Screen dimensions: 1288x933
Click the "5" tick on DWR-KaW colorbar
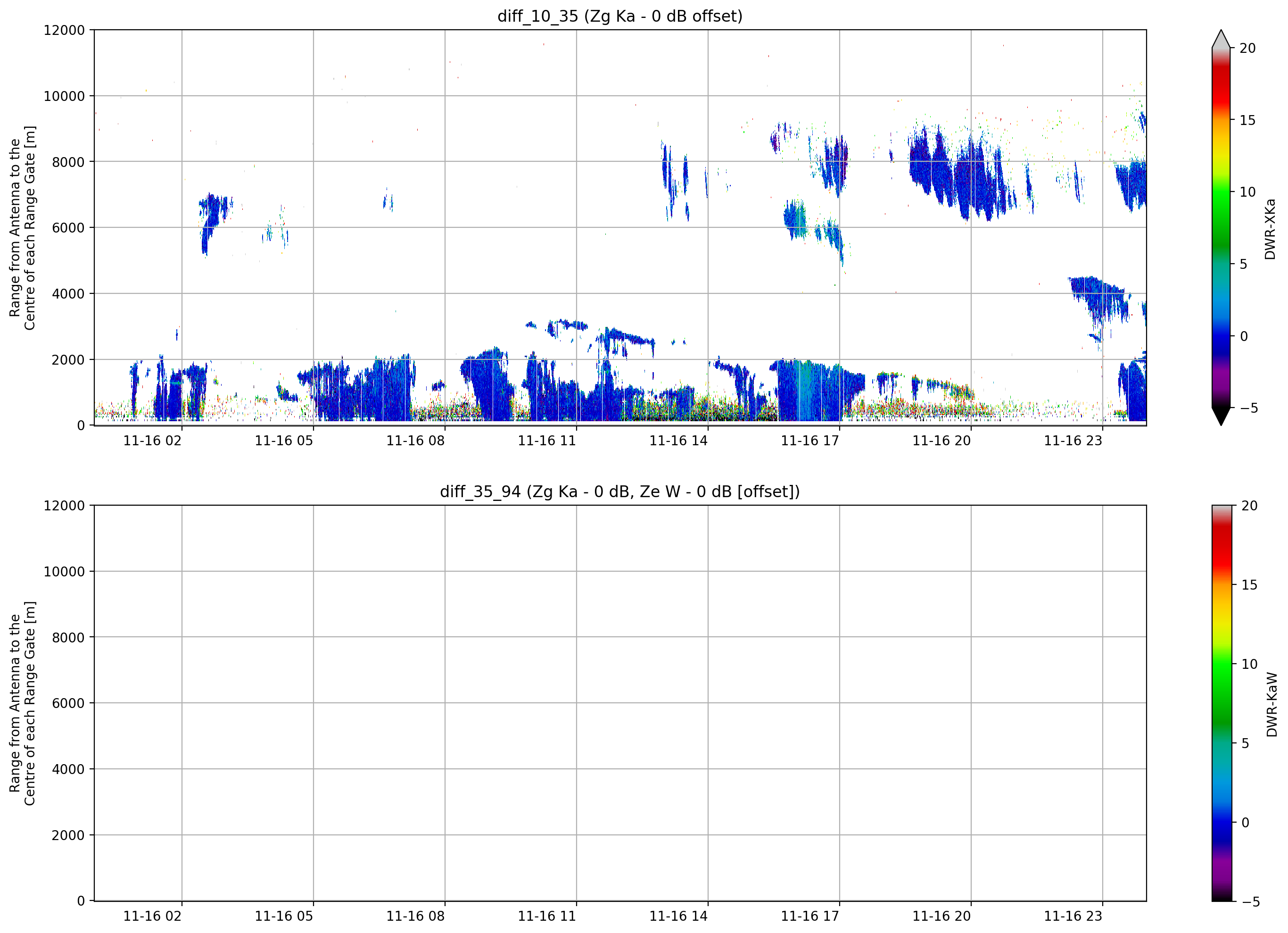[1246, 743]
